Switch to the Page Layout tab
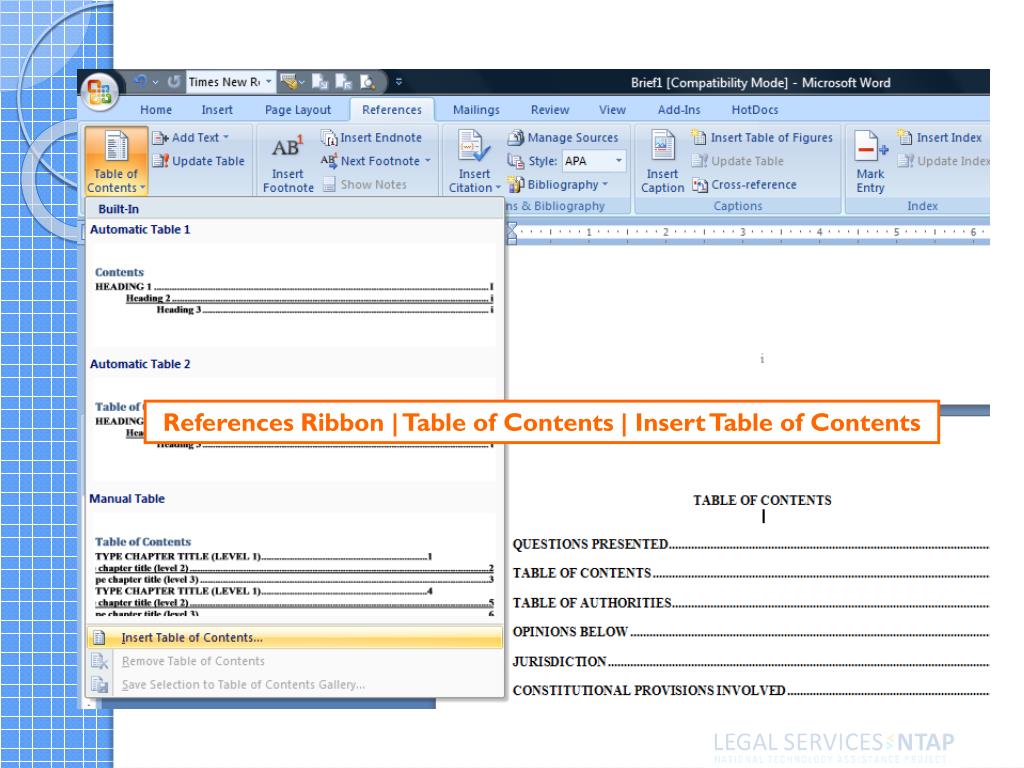 tap(298, 110)
